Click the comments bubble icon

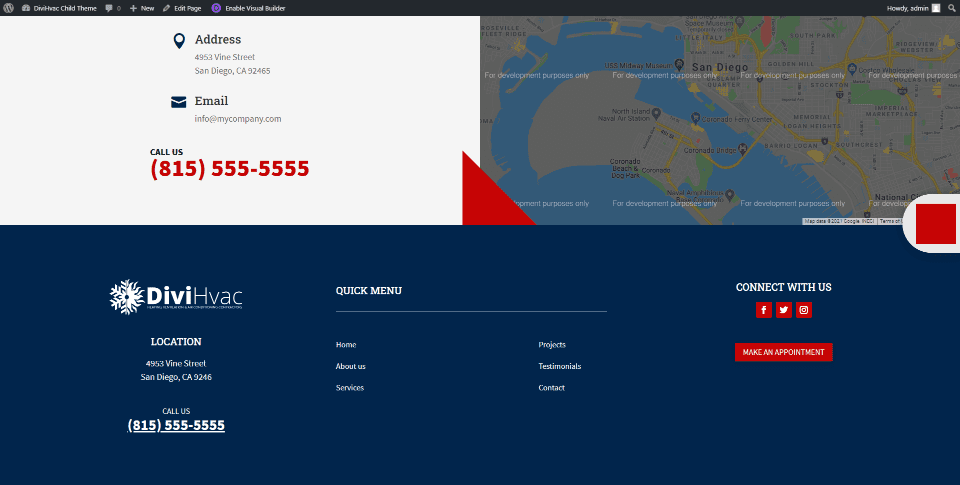(x=109, y=8)
